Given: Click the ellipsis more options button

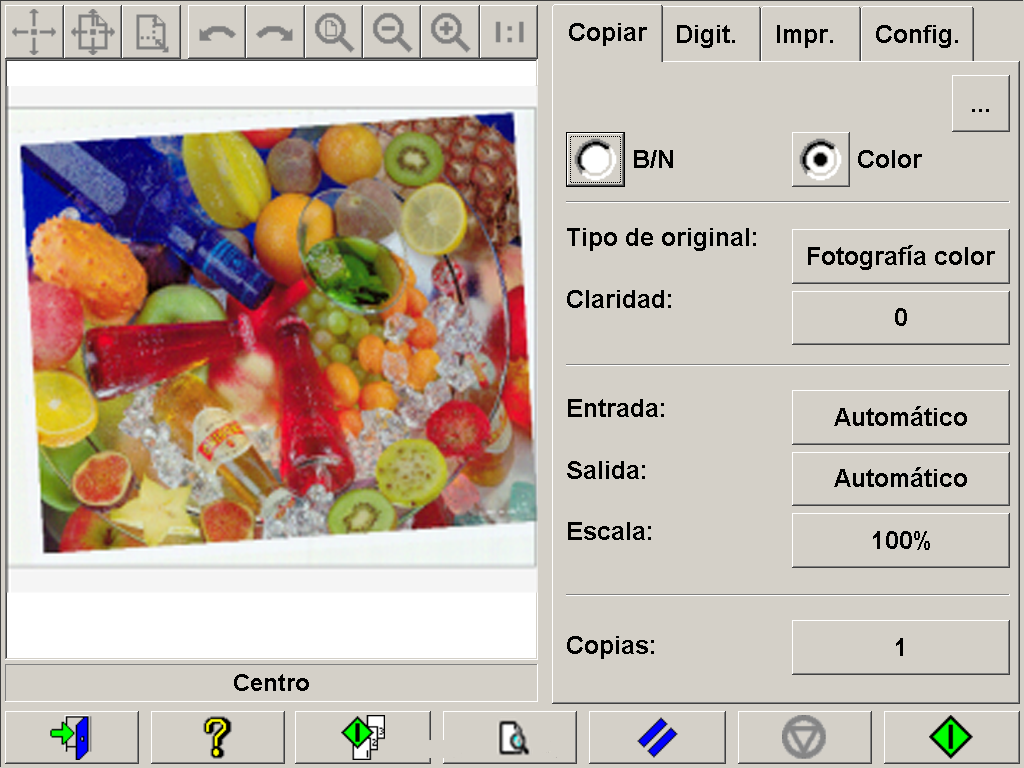Looking at the screenshot, I should pyautogui.click(x=980, y=104).
